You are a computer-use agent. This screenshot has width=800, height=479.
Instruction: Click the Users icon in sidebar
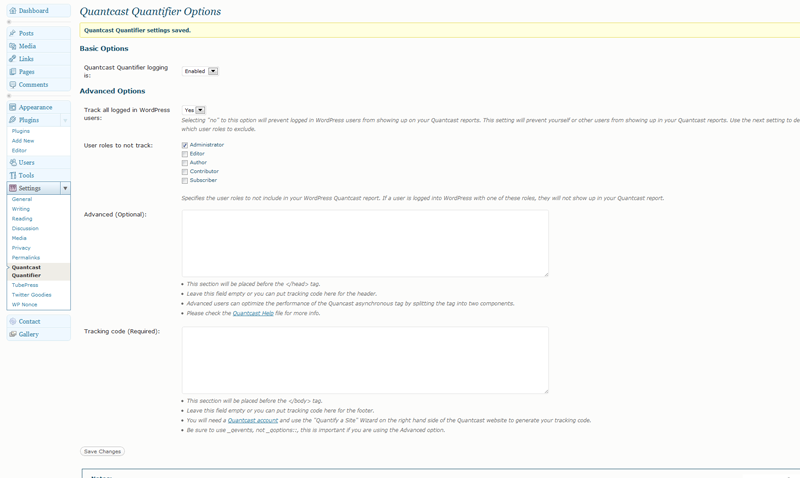tap(13, 162)
